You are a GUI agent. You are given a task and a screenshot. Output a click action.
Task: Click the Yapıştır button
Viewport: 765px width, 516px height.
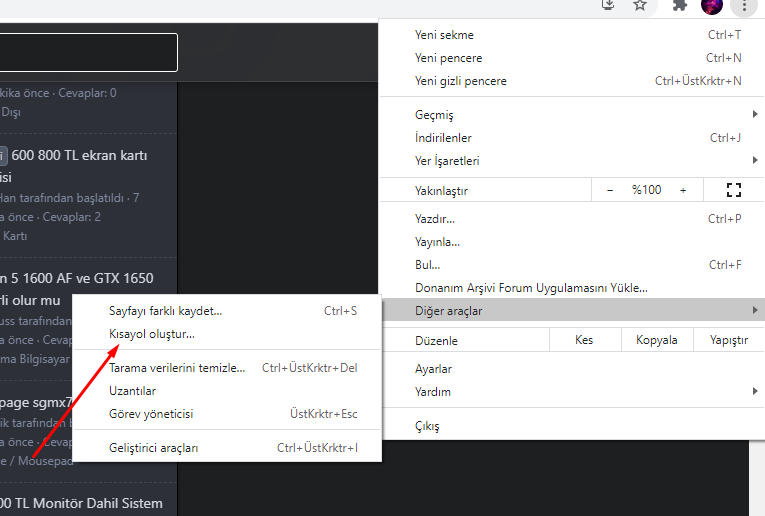(728, 340)
